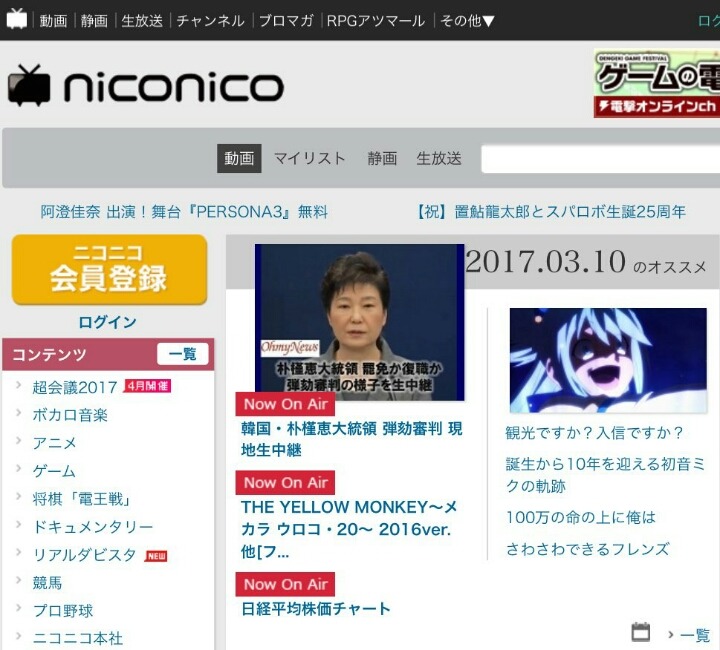Open 100万の命の上に俺は link
The height and width of the screenshot is (650, 720).
tap(581, 517)
